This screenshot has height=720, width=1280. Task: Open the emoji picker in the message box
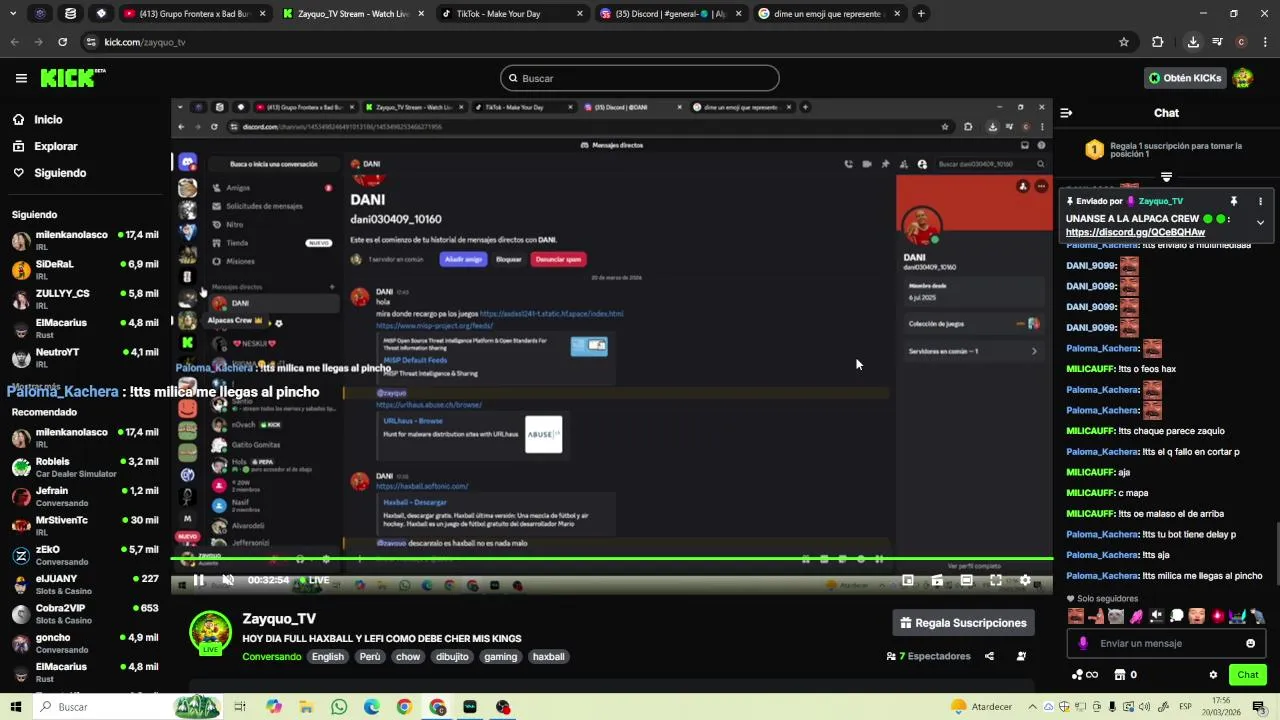point(1250,643)
